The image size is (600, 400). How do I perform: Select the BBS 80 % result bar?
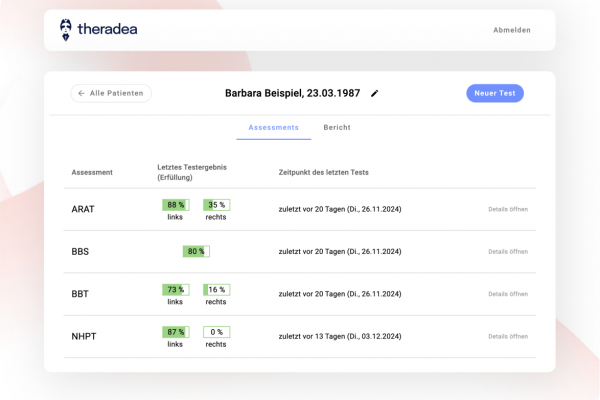195,252
